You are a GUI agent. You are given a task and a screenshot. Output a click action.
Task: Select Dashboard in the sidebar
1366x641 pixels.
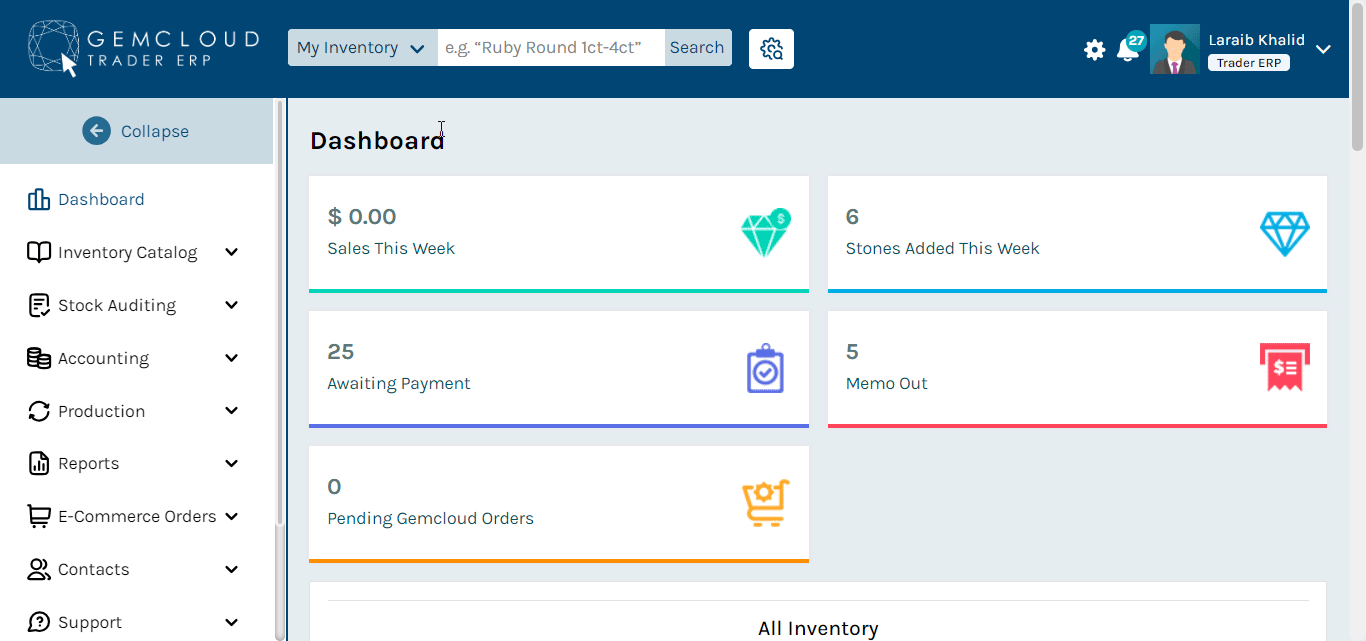(x=100, y=199)
